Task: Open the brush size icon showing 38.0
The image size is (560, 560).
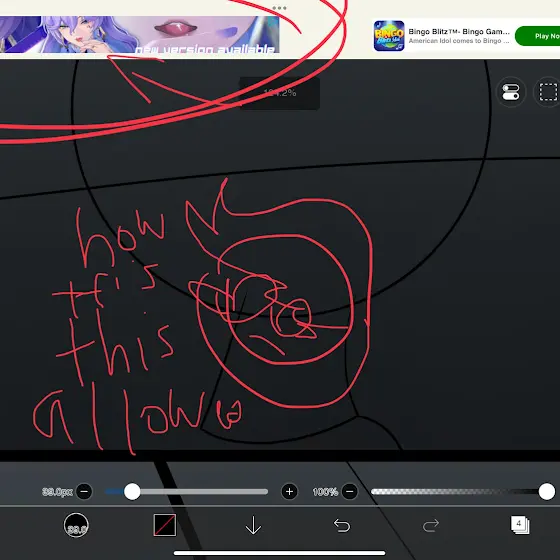Action: pos(76,525)
